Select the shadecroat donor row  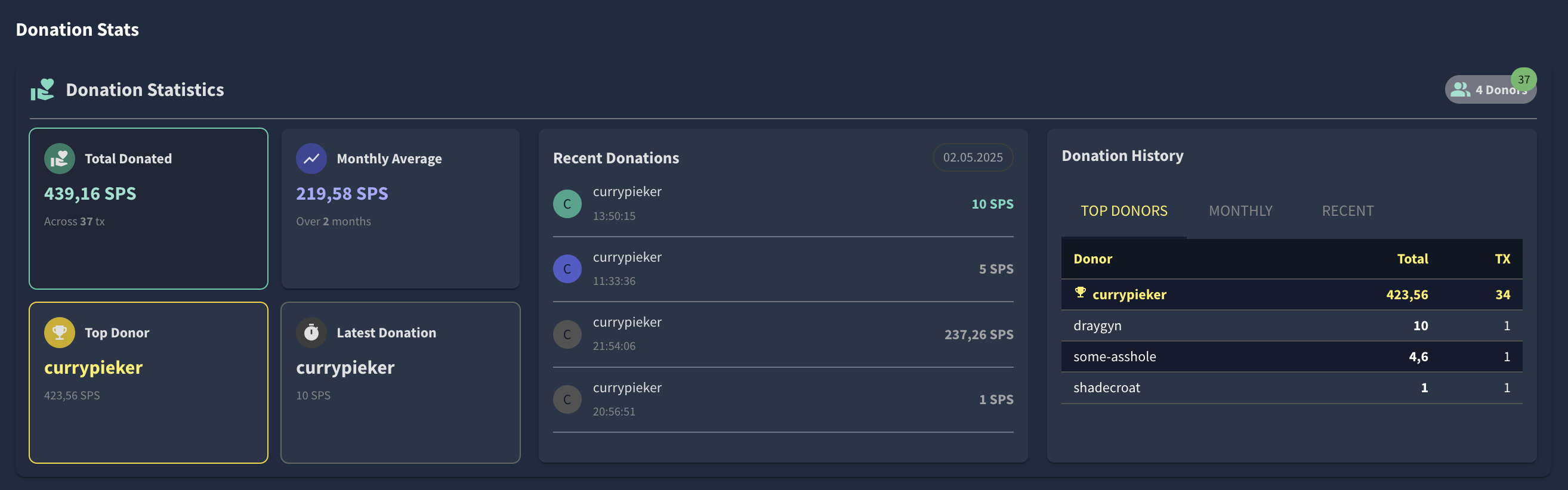pos(1292,388)
